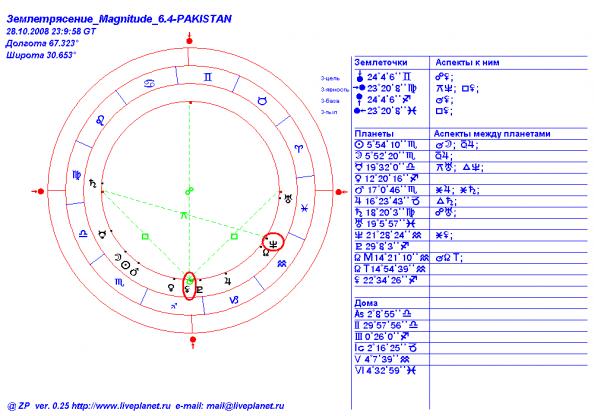Click the green opposition aspect glyph at center
This screenshot has height=416, width=594.
(x=189, y=191)
